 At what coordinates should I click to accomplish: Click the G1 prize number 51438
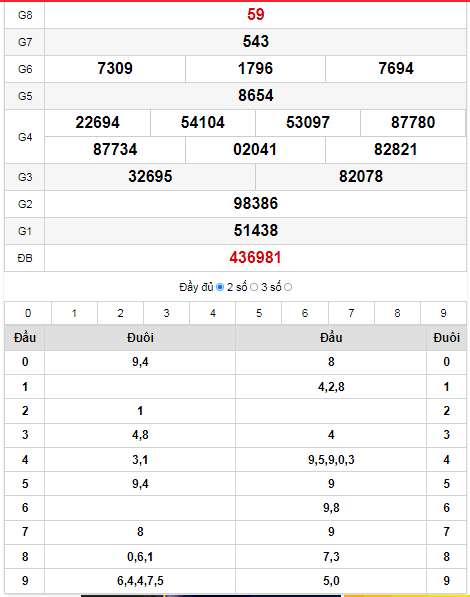(x=256, y=231)
